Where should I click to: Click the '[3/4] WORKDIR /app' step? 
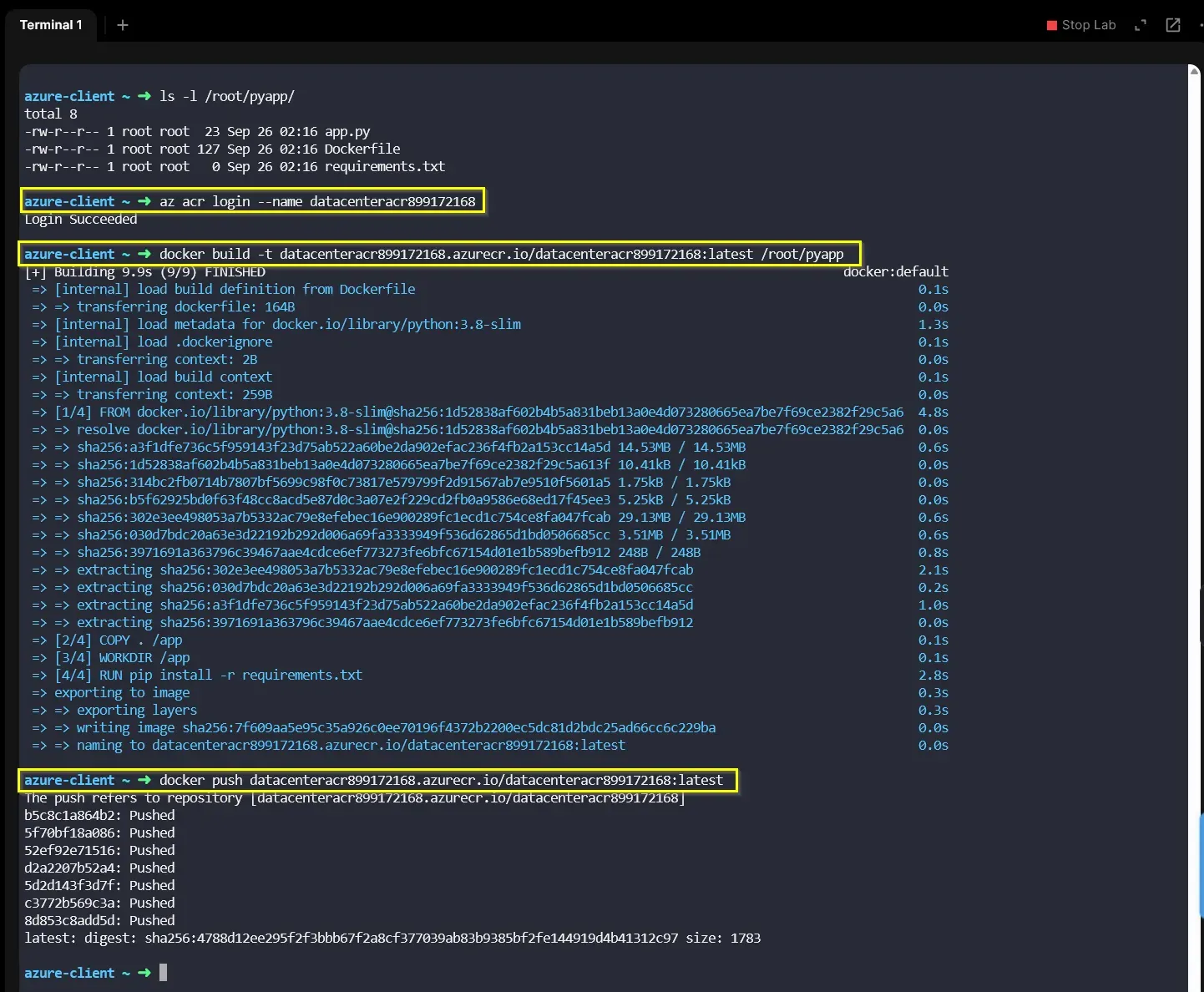point(111,657)
